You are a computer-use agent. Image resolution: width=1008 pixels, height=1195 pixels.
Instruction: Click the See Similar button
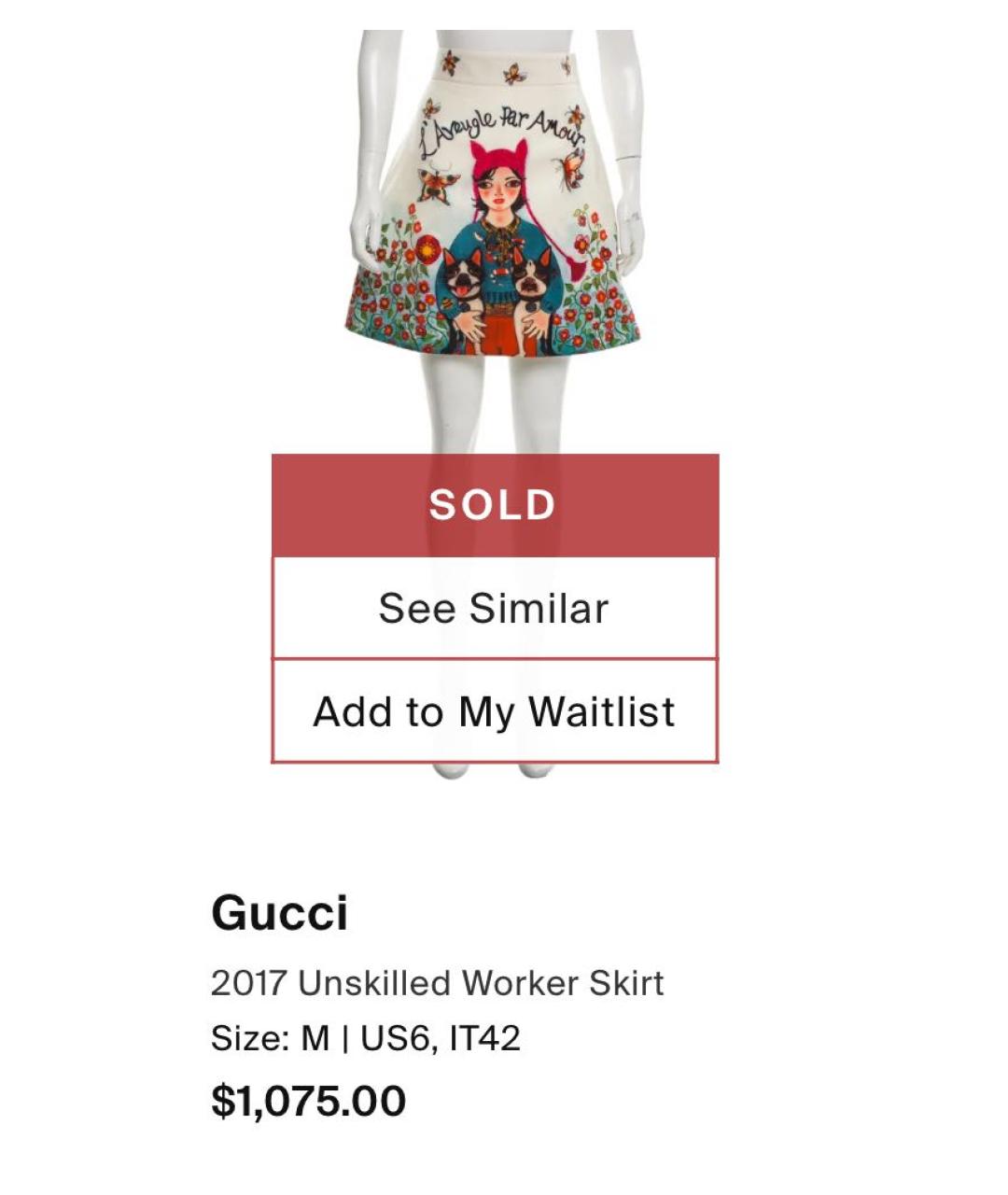tap(494, 608)
